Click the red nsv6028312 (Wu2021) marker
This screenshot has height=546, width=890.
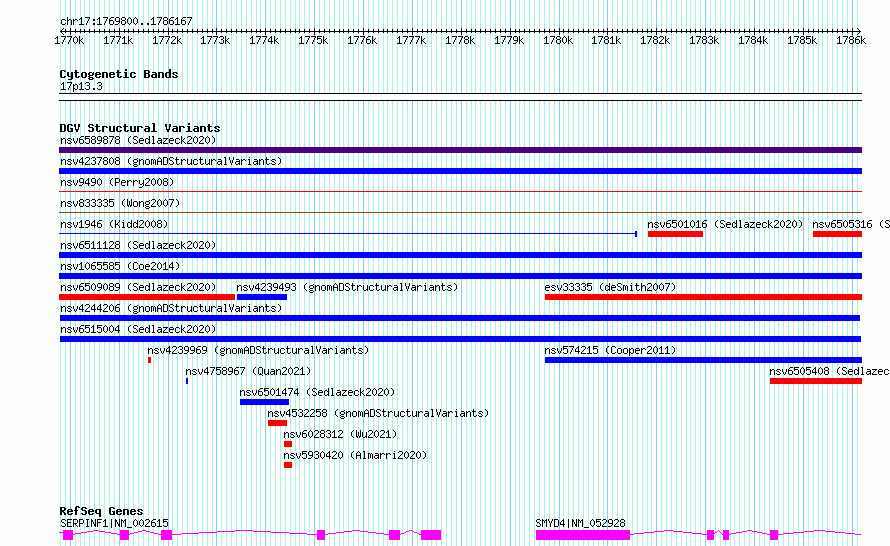point(288,444)
